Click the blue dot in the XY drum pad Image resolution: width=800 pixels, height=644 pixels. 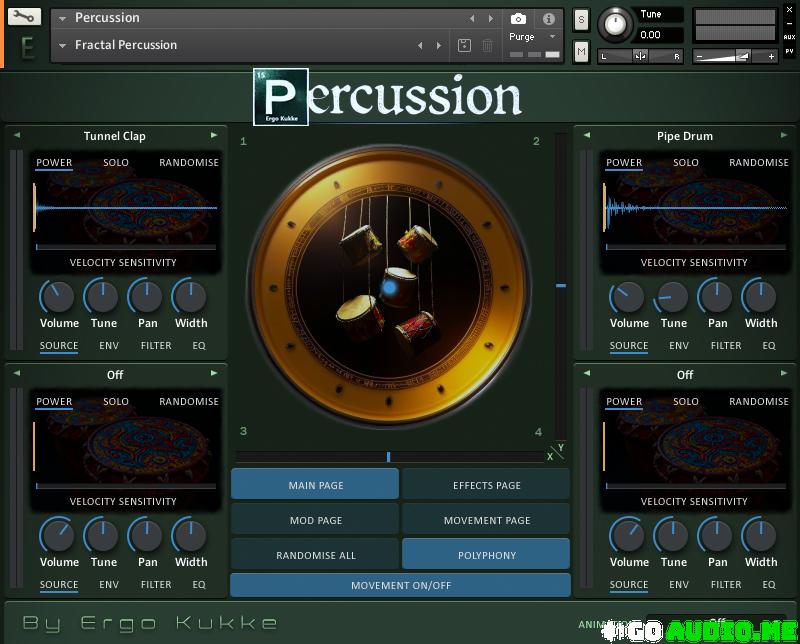coord(390,288)
